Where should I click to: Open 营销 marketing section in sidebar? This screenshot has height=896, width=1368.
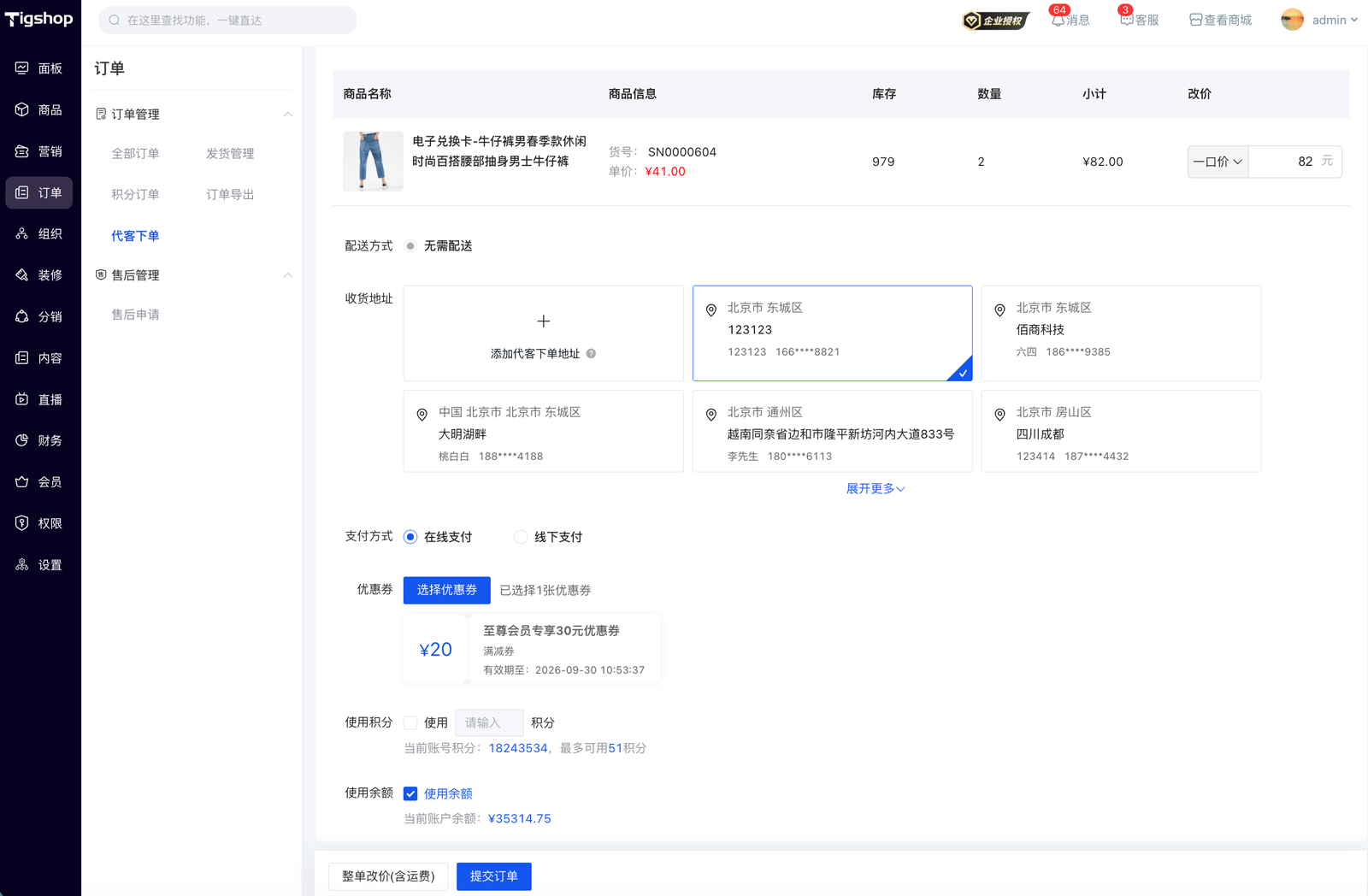[39, 151]
